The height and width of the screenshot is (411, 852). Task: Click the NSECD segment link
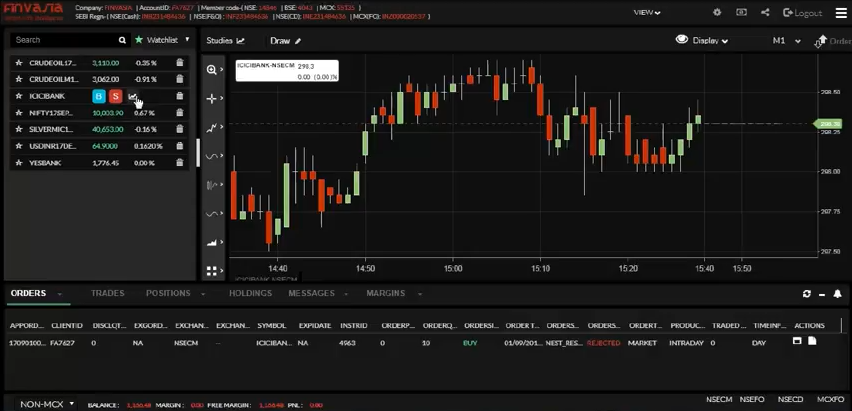[790, 400]
